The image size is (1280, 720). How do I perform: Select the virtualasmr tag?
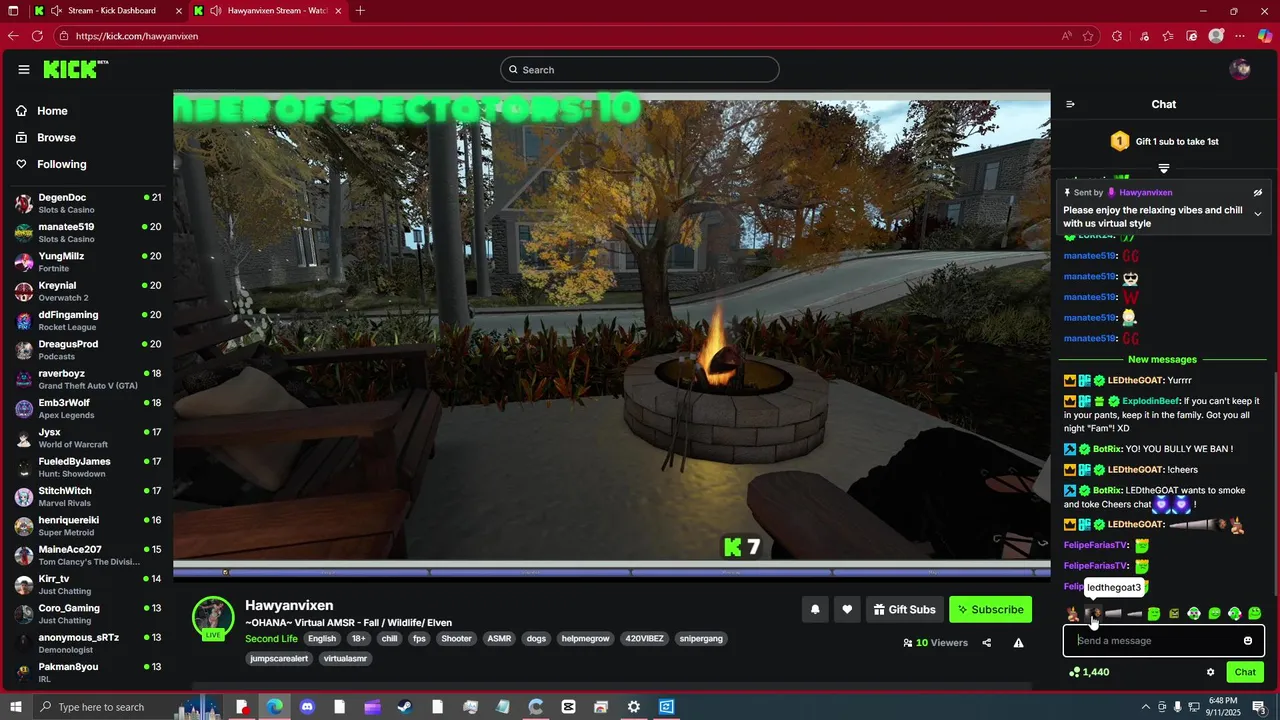pyautogui.click(x=345, y=659)
